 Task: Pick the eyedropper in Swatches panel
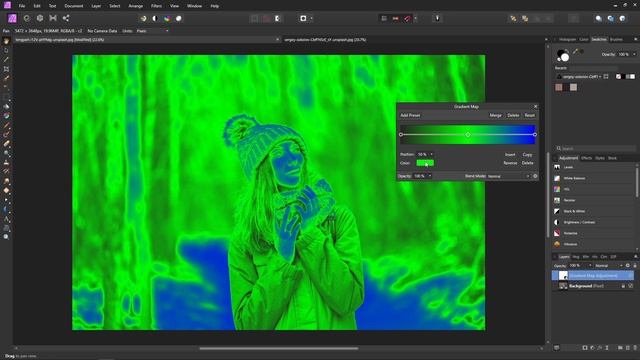pyautogui.click(x=575, y=51)
